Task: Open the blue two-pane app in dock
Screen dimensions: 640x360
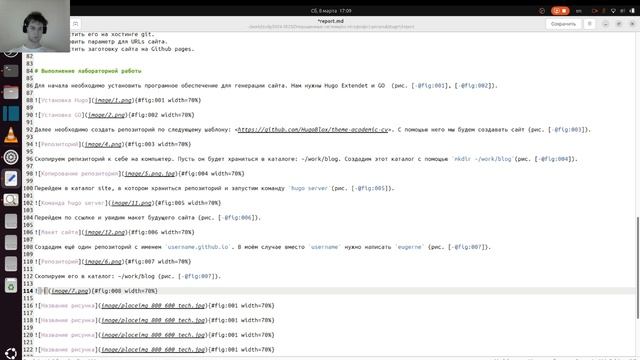Action: (11, 113)
